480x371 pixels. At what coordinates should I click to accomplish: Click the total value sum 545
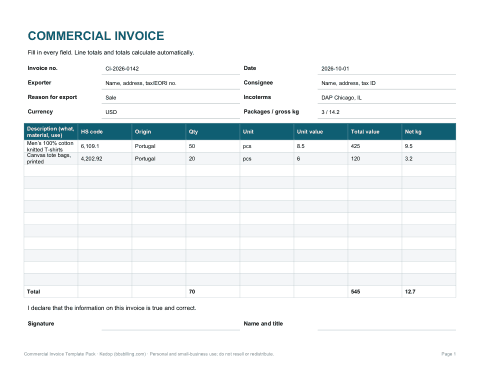[355, 292]
